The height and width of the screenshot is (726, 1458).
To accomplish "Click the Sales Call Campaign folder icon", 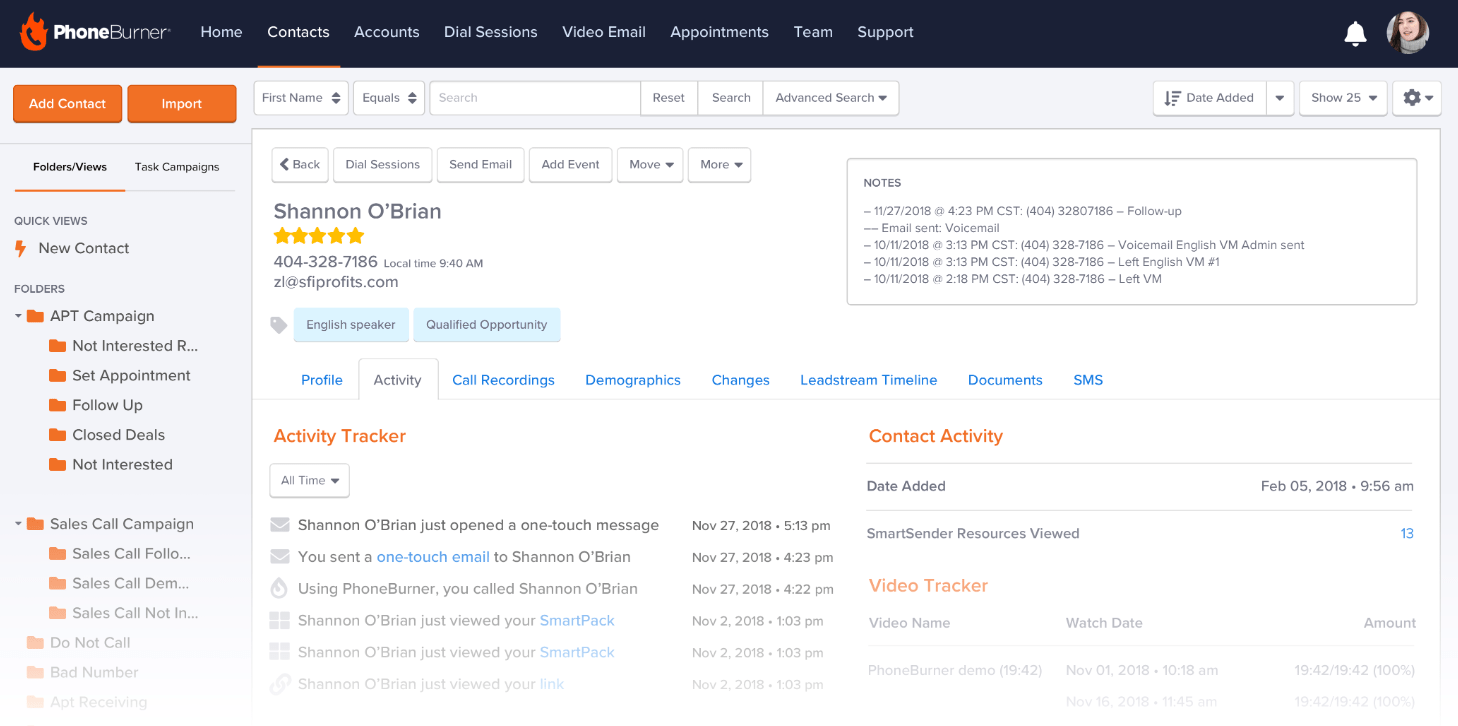I will click(36, 524).
